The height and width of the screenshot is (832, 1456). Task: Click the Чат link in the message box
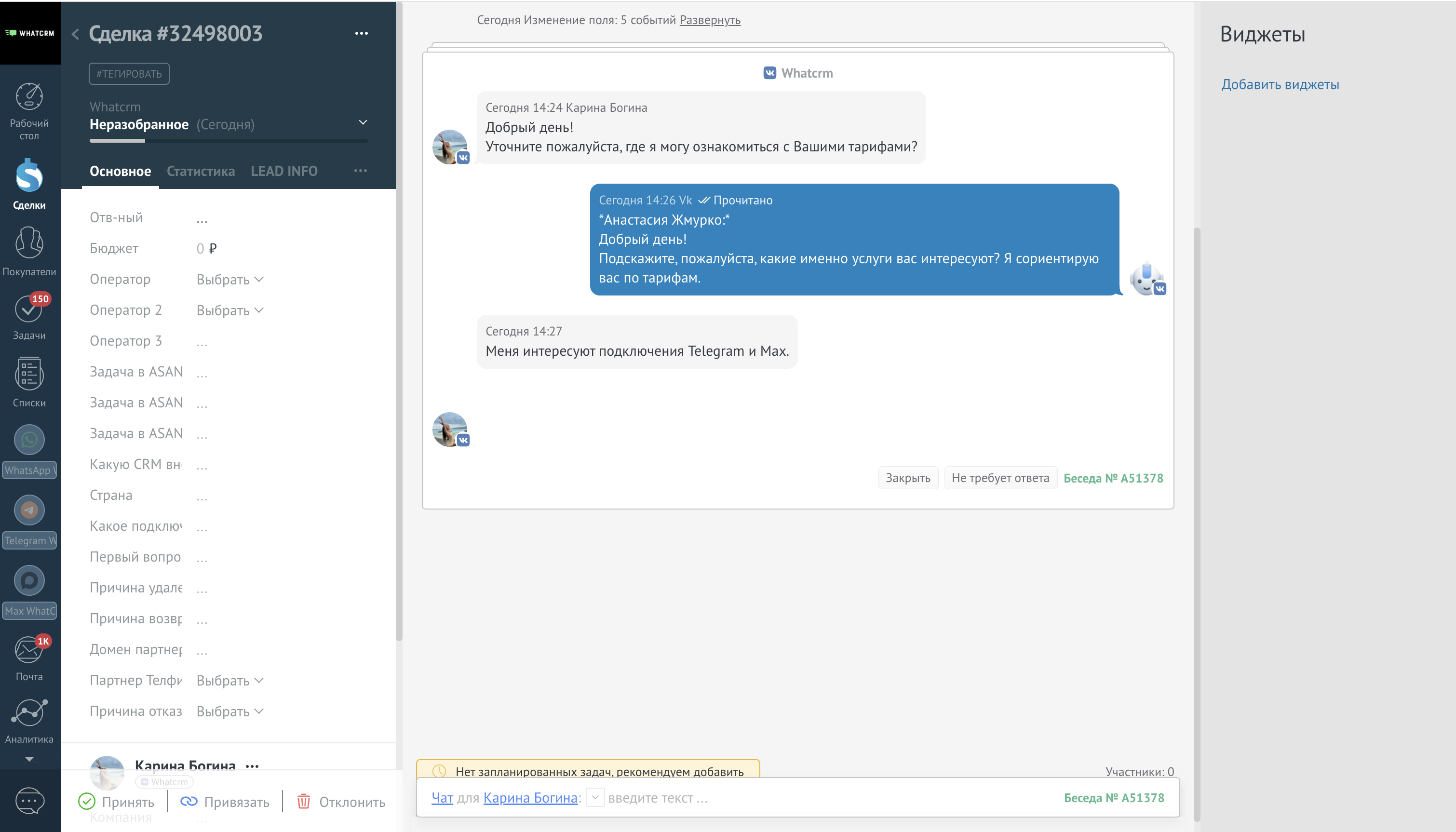pos(442,798)
